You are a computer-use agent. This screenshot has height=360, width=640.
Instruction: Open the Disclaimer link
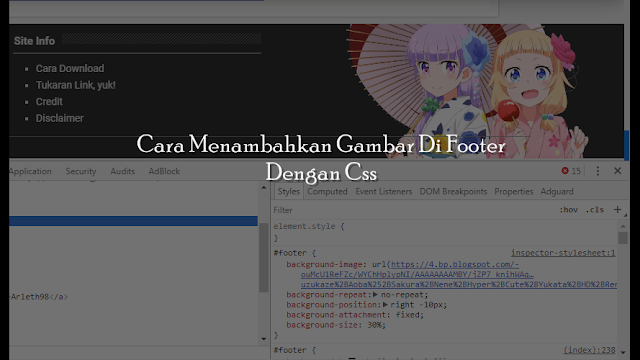tap(60, 118)
